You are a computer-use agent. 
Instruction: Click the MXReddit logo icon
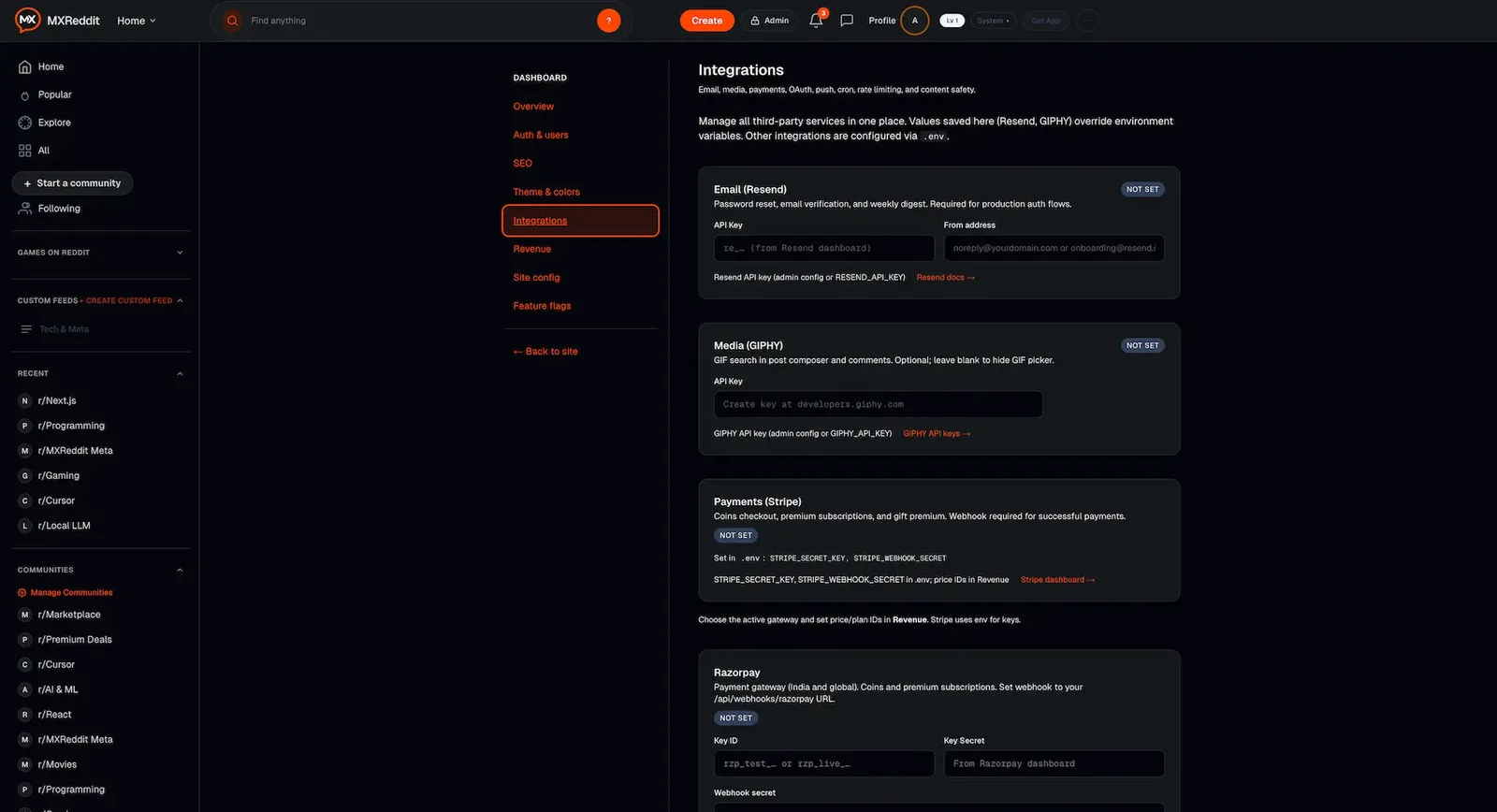[x=28, y=20]
